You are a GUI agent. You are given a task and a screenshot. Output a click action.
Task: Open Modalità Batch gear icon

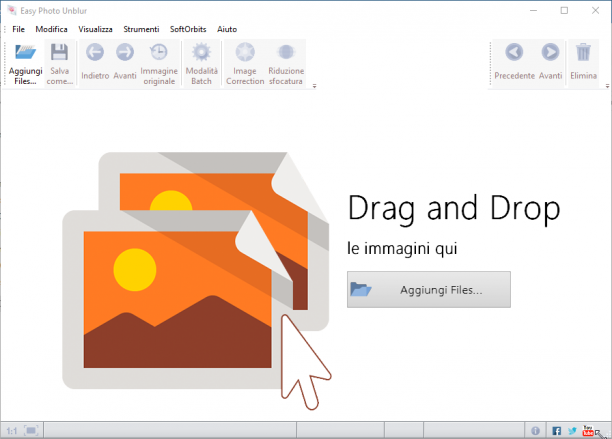tap(201, 52)
